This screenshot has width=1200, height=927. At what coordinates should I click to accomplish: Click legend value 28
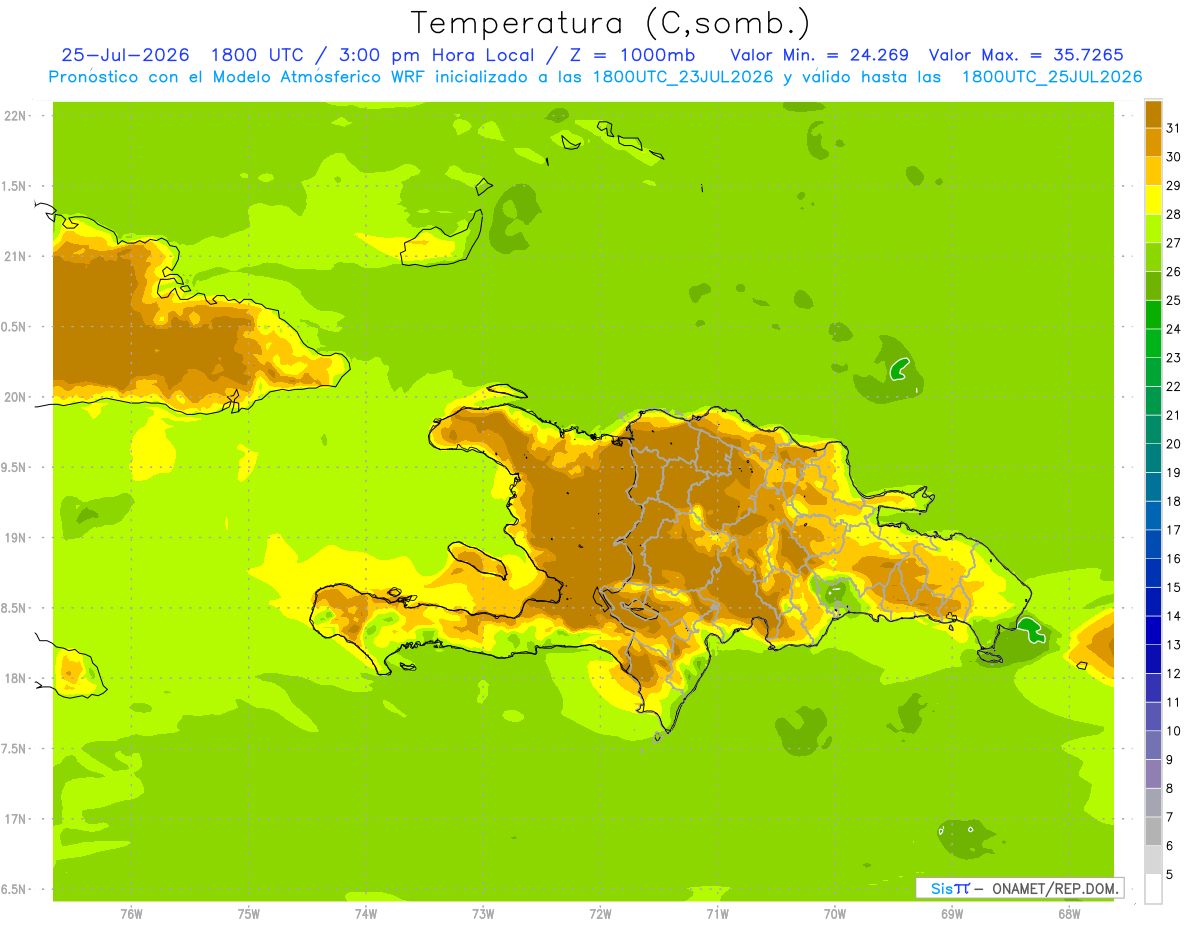[x=1174, y=214]
